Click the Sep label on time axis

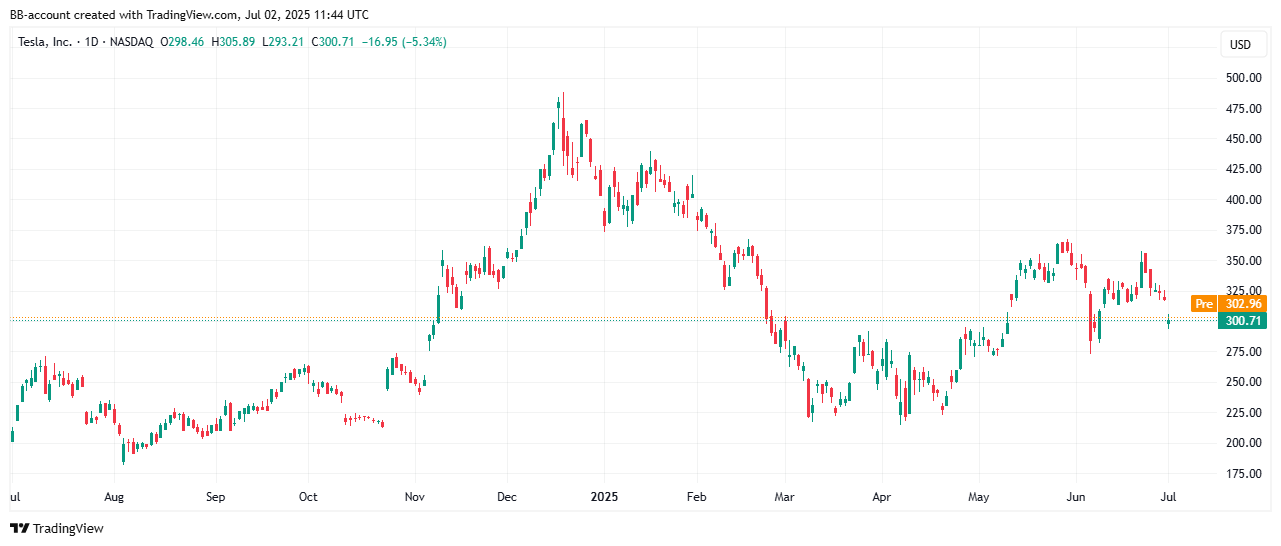[215, 497]
